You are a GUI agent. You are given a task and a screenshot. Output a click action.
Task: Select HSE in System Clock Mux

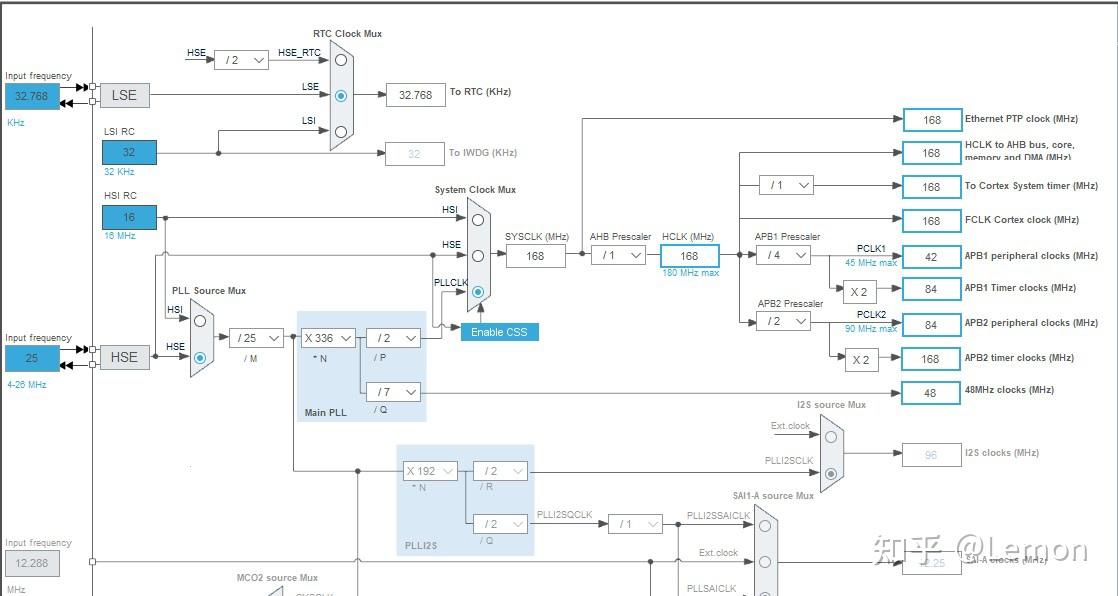click(x=478, y=255)
